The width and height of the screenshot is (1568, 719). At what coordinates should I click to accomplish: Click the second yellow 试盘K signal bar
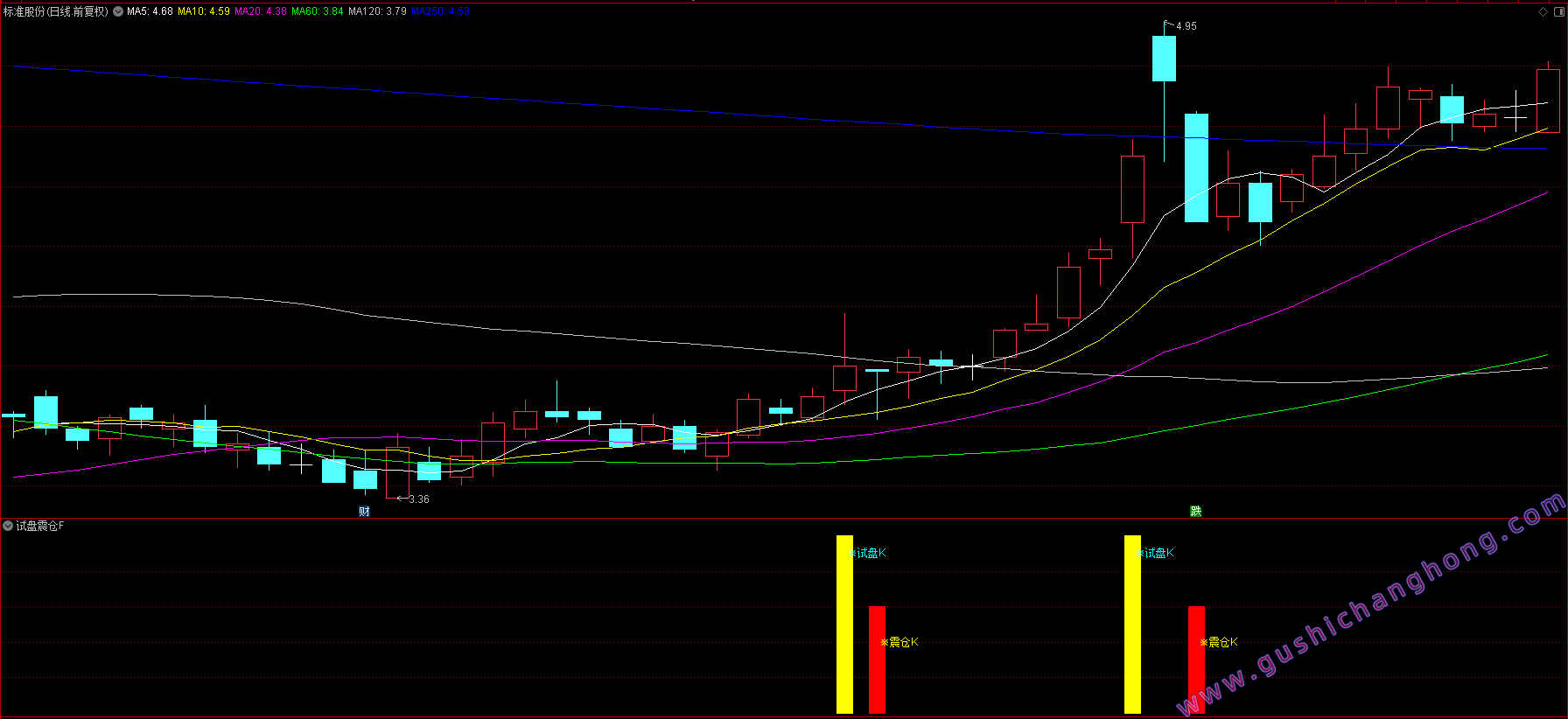pos(1132,625)
